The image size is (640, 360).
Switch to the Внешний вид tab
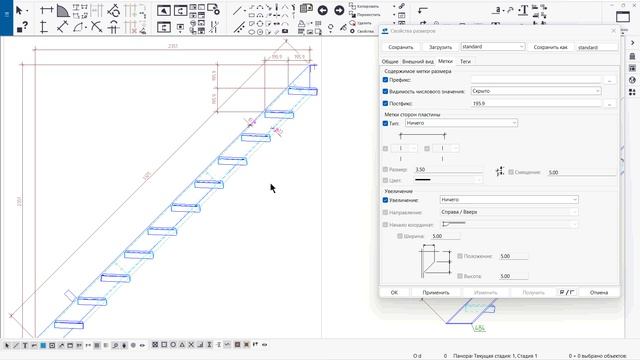(x=418, y=61)
